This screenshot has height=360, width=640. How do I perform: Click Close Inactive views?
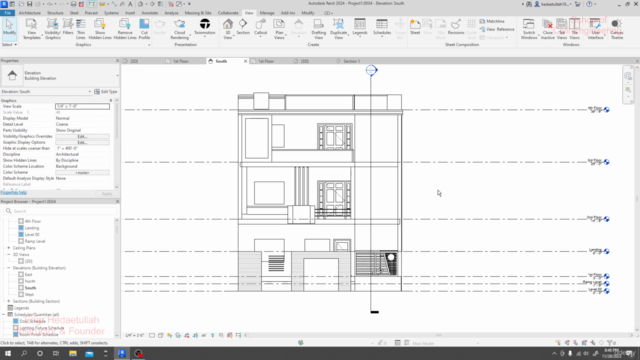547,29
